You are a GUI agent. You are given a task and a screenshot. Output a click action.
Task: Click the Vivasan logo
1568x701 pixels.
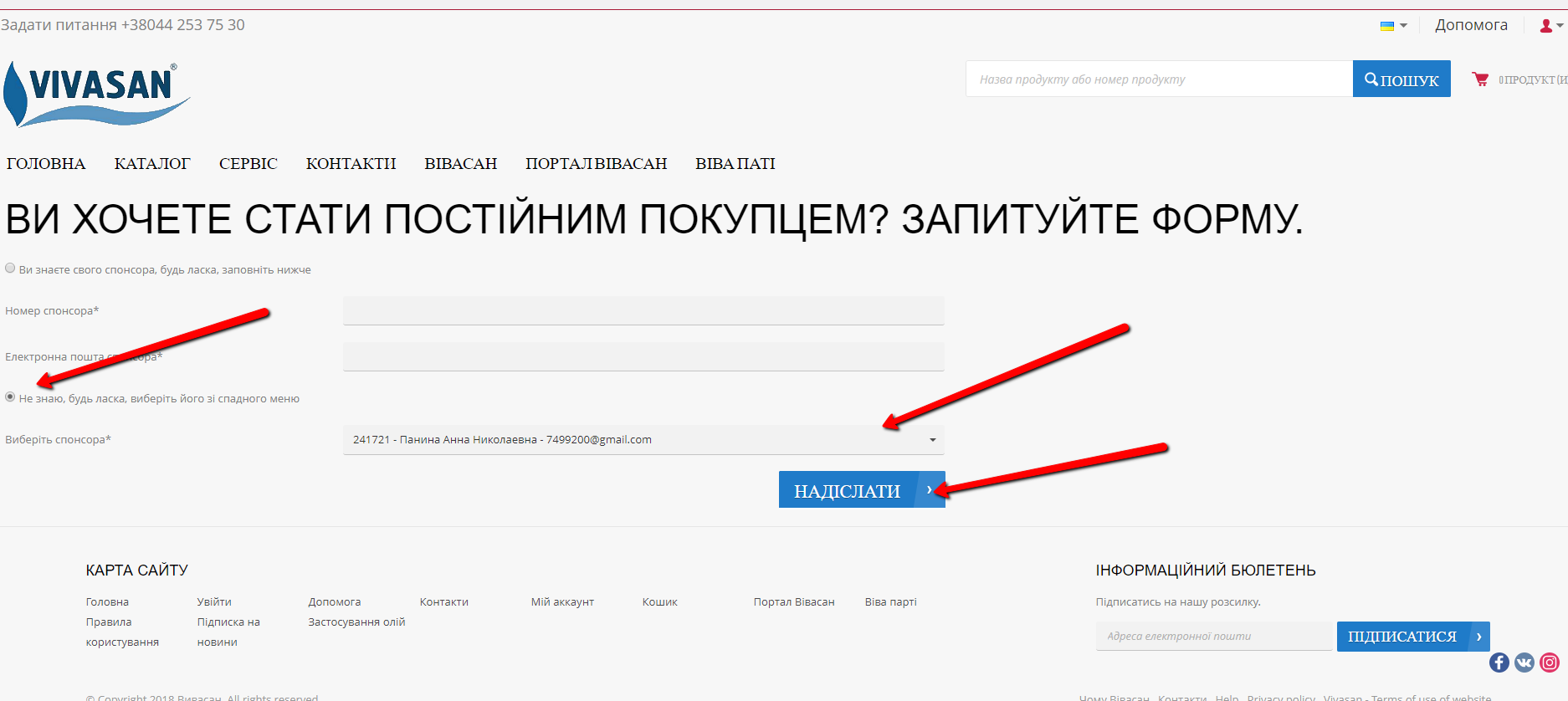tap(97, 94)
